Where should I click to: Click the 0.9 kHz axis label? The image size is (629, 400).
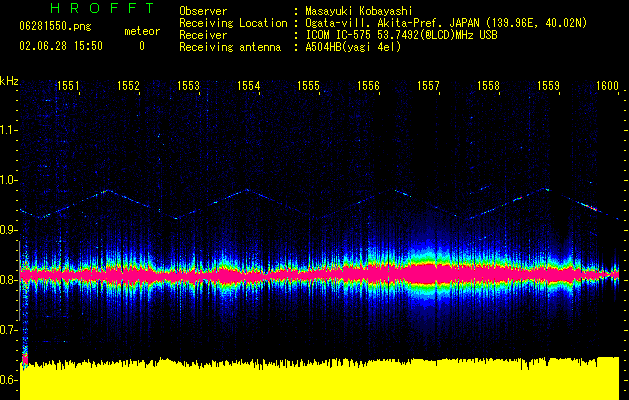pos(8,230)
